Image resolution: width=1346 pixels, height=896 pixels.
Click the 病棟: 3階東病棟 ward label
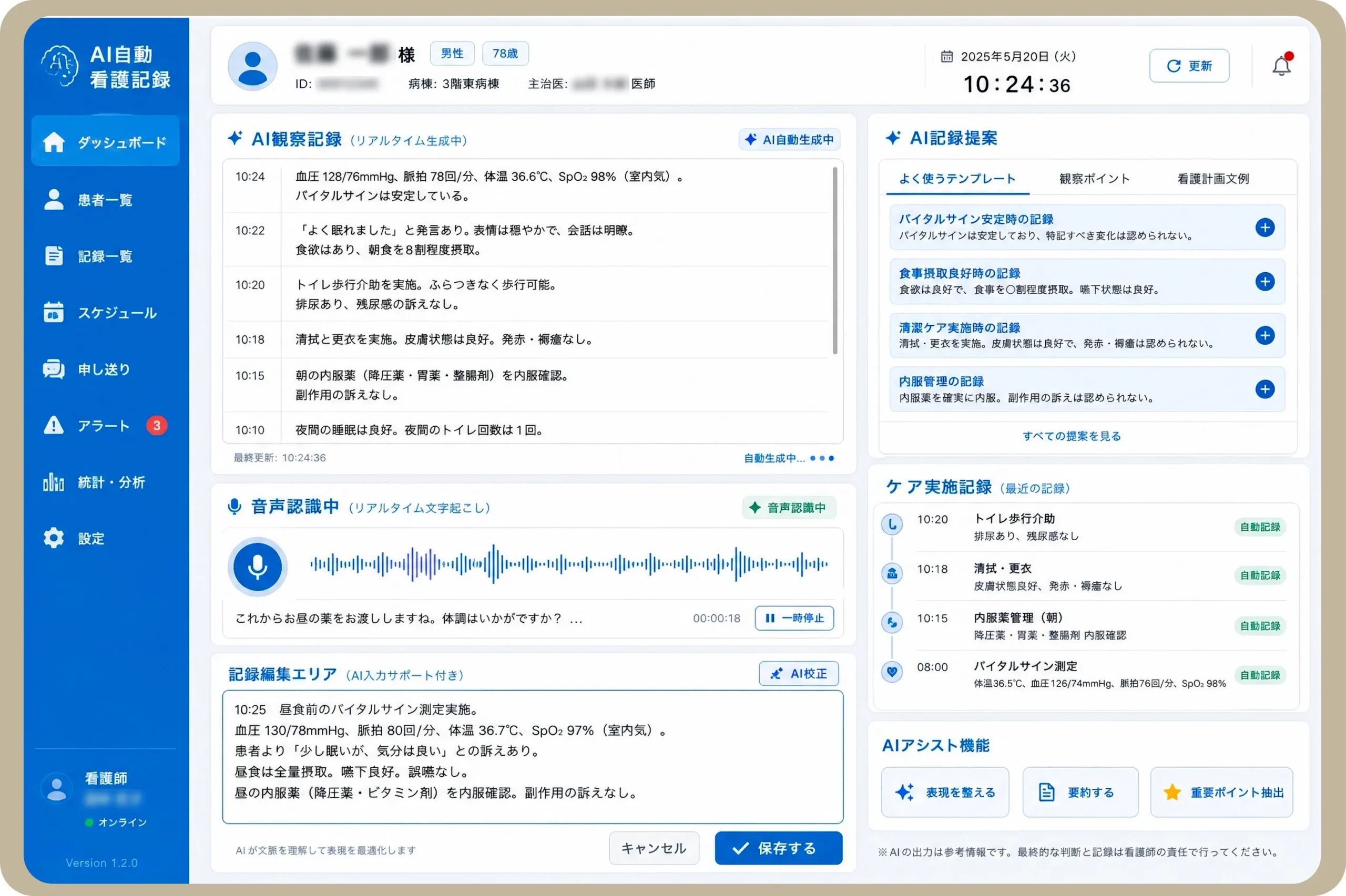pos(454,84)
